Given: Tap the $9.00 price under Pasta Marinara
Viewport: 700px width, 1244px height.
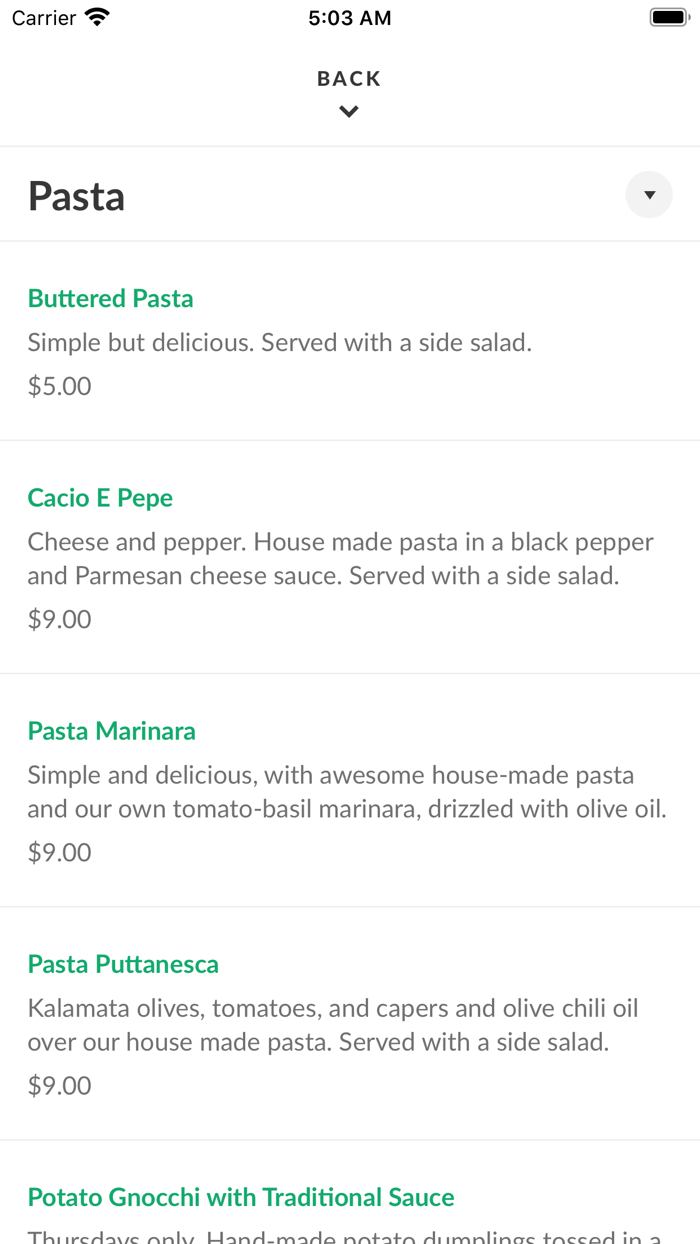Looking at the screenshot, I should click(x=59, y=852).
